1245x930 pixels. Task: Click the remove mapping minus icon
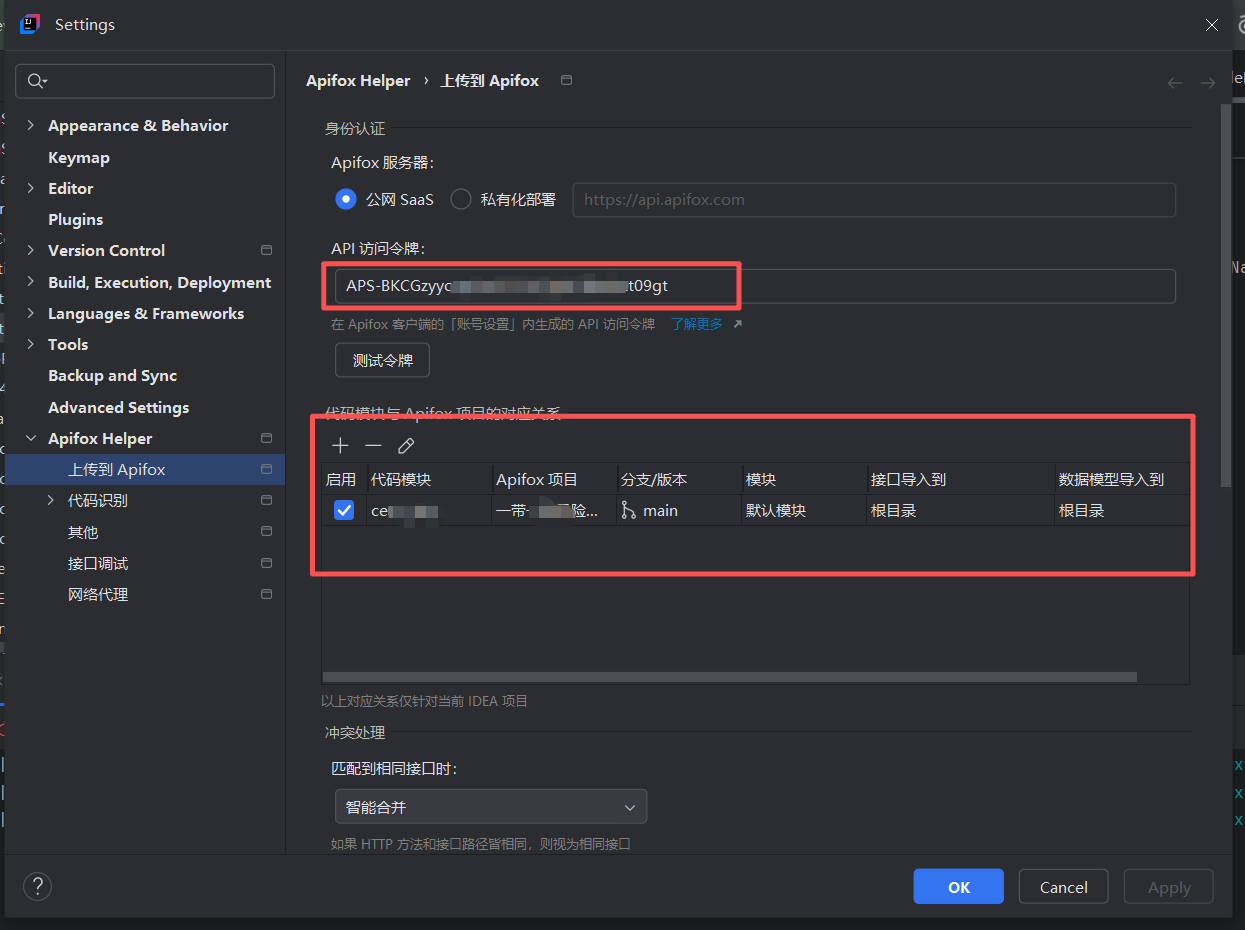point(373,446)
